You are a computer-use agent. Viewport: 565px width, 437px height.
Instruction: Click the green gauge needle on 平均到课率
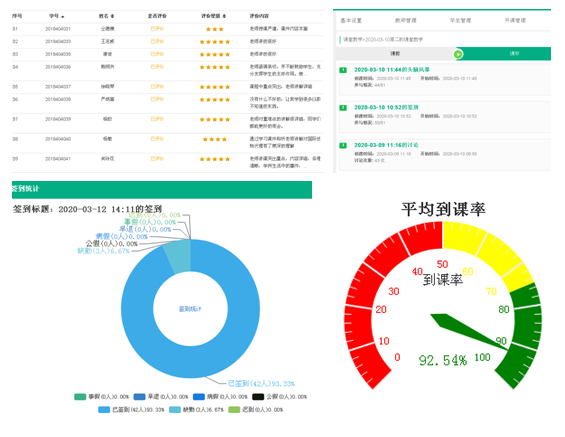[x=468, y=331]
